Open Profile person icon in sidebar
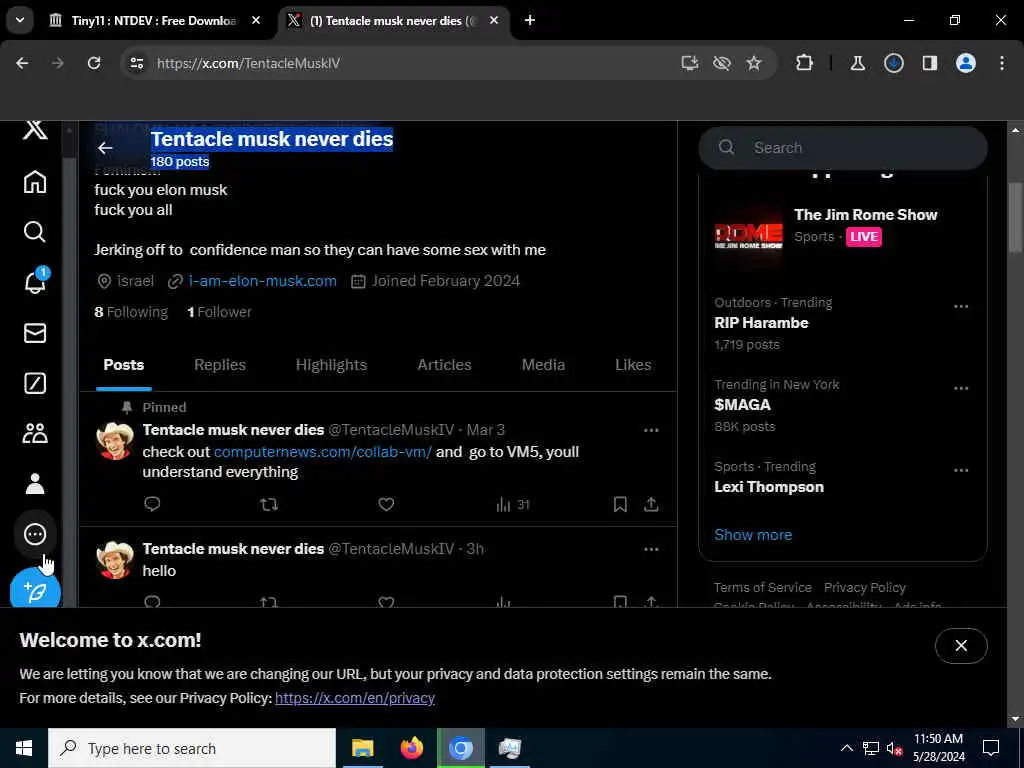The width and height of the screenshot is (1024, 768). [x=35, y=484]
